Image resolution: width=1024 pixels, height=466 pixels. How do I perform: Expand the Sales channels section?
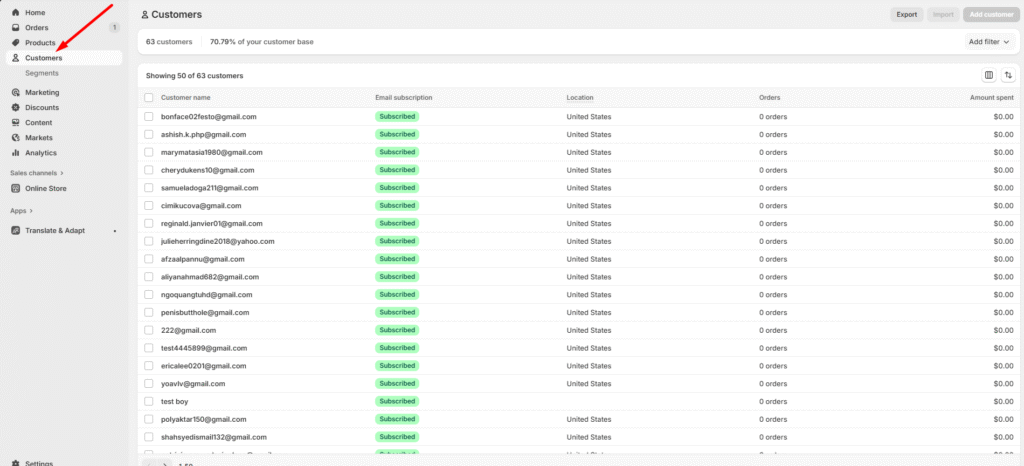click(x=37, y=173)
